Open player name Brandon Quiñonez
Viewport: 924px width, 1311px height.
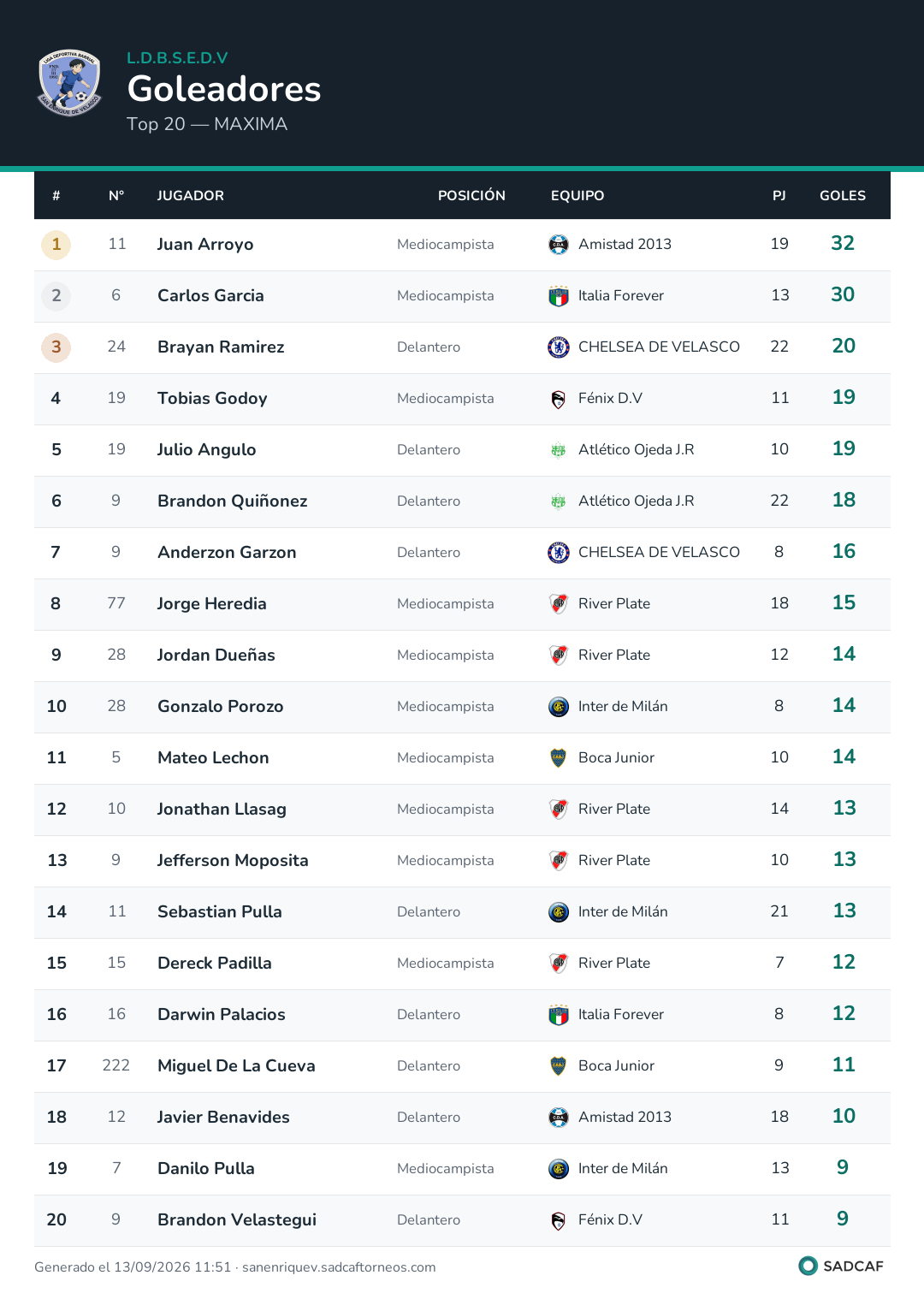233,501
